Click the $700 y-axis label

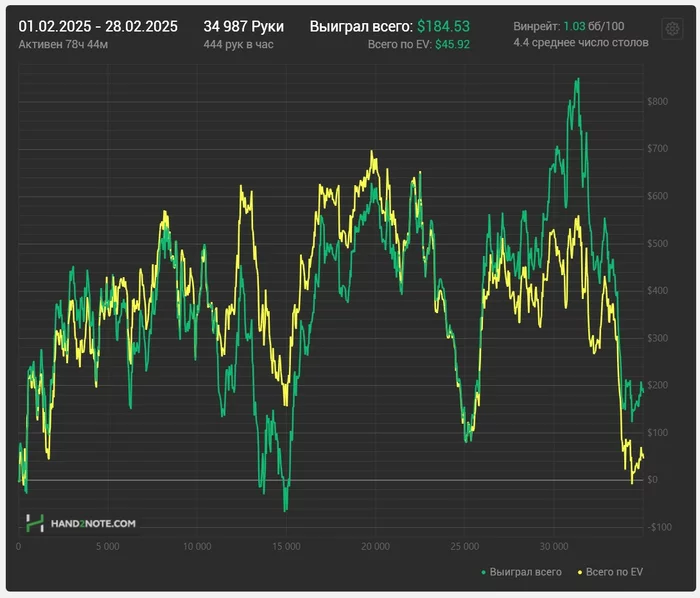(x=658, y=149)
